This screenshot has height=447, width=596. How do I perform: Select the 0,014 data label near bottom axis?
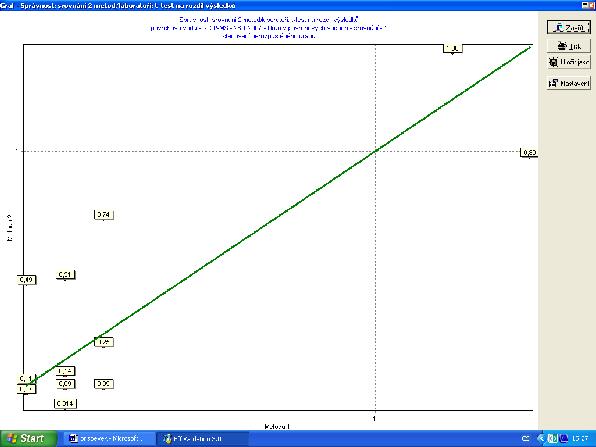65,404
